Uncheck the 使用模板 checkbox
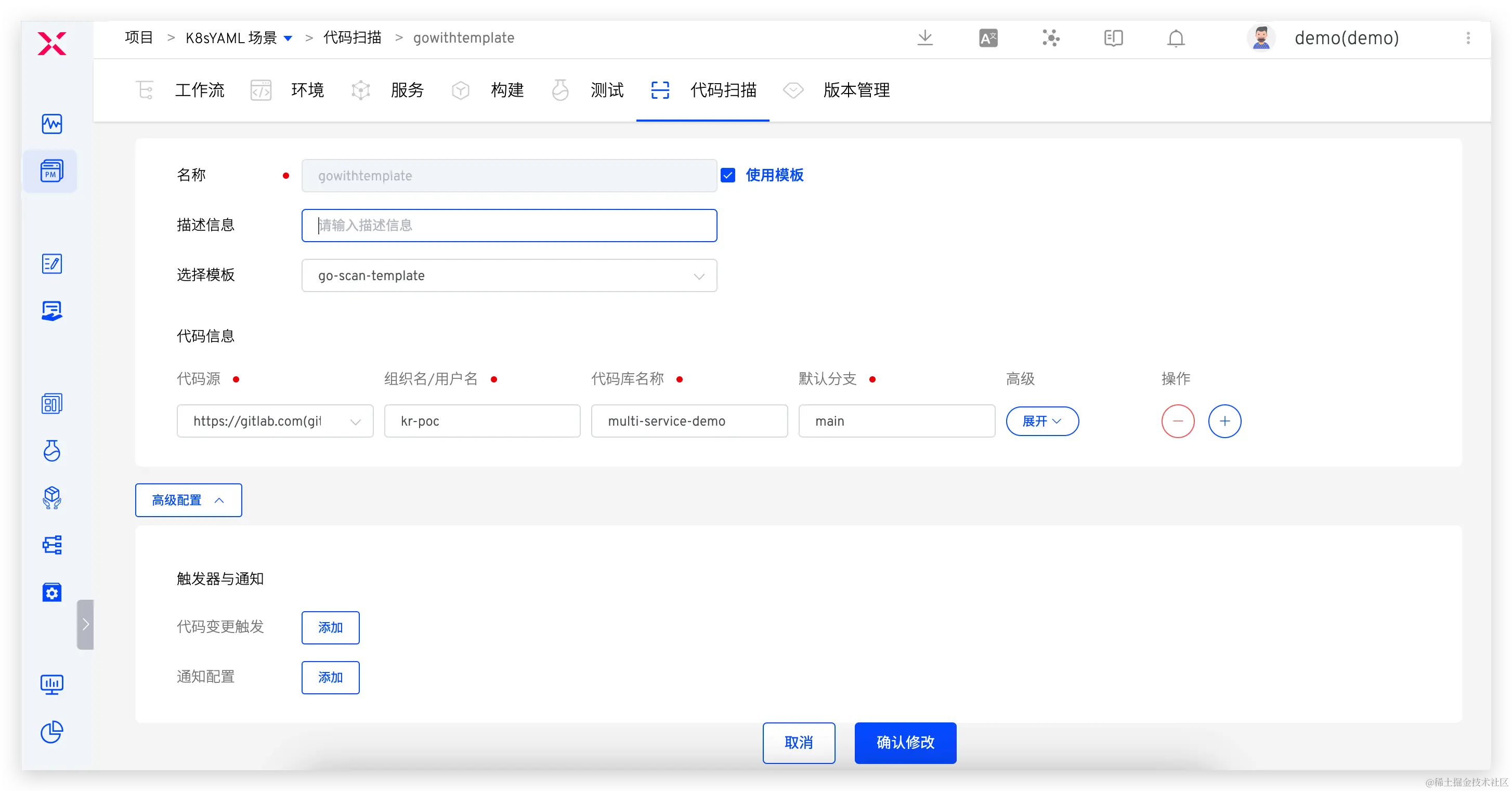Image resolution: width=1512 pixels, height=791 pixels. click(x=728, y=176)
